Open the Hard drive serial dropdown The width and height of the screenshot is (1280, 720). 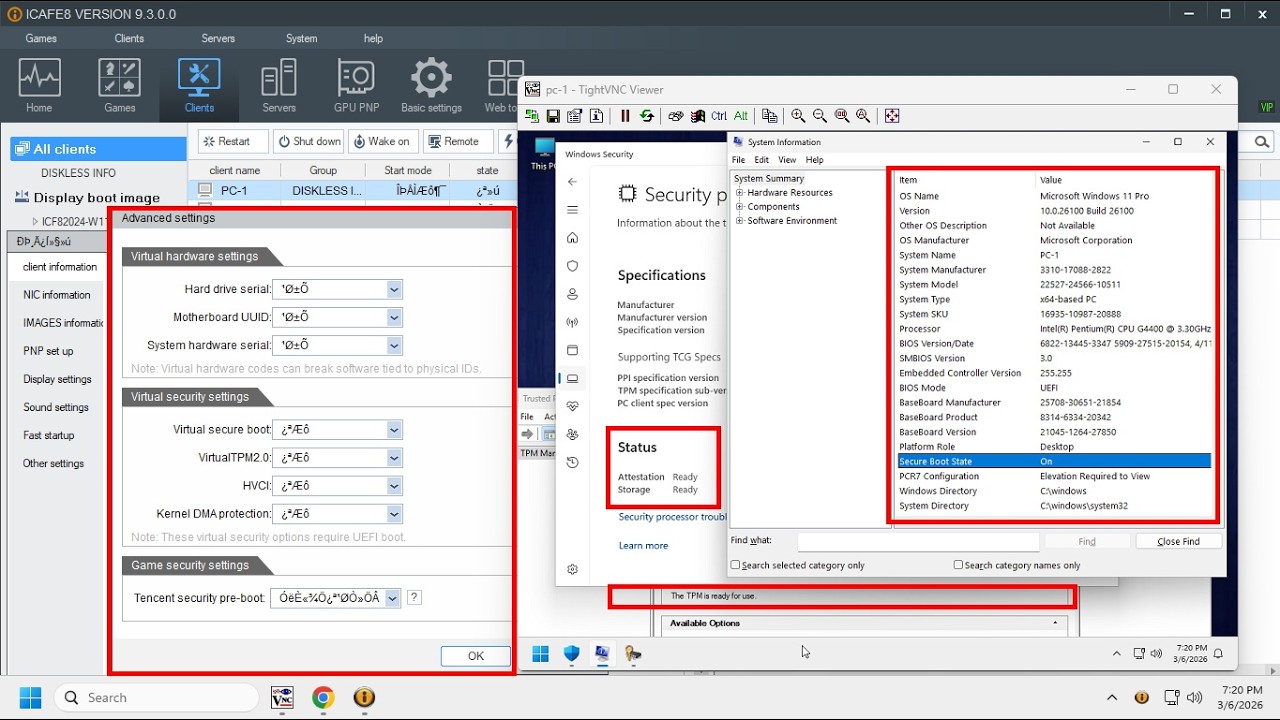tap(394, 289)
